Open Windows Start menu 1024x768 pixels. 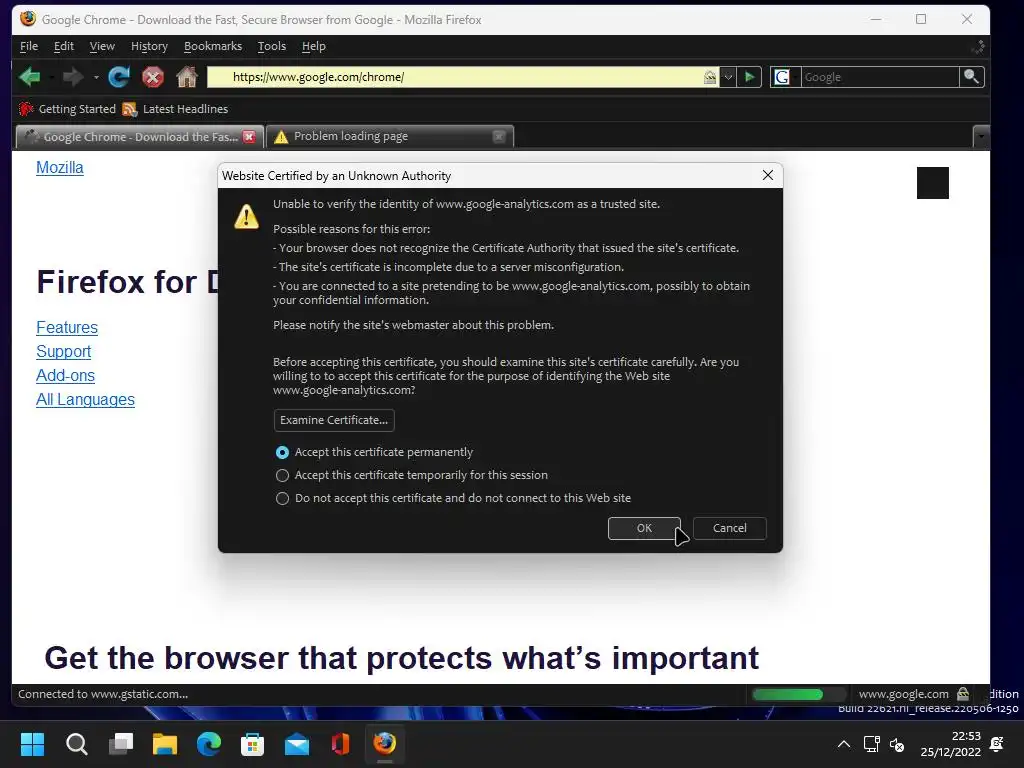pyautogui.click(x=32, y=744)
